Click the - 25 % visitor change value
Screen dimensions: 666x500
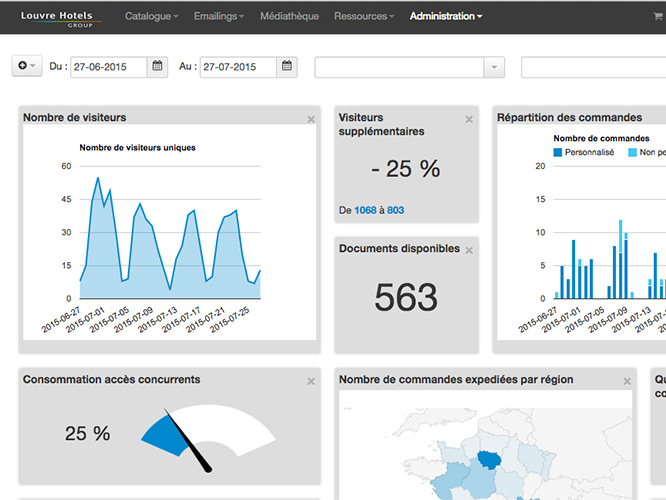pos(406,169)
